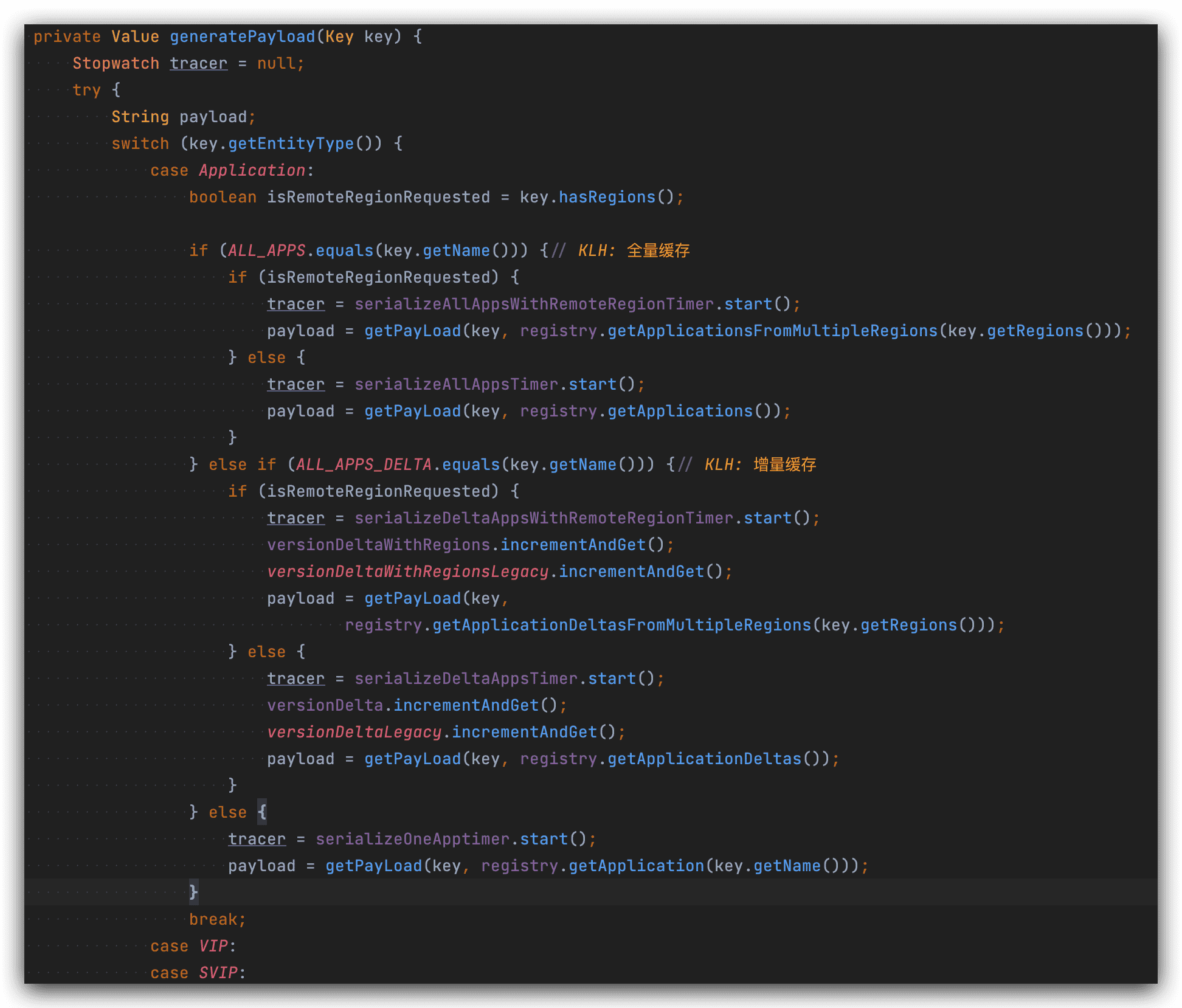The width and height of the screenshot is (1182, 1008).
Task: Click the 'Application' case label
Action: [252, 171]
